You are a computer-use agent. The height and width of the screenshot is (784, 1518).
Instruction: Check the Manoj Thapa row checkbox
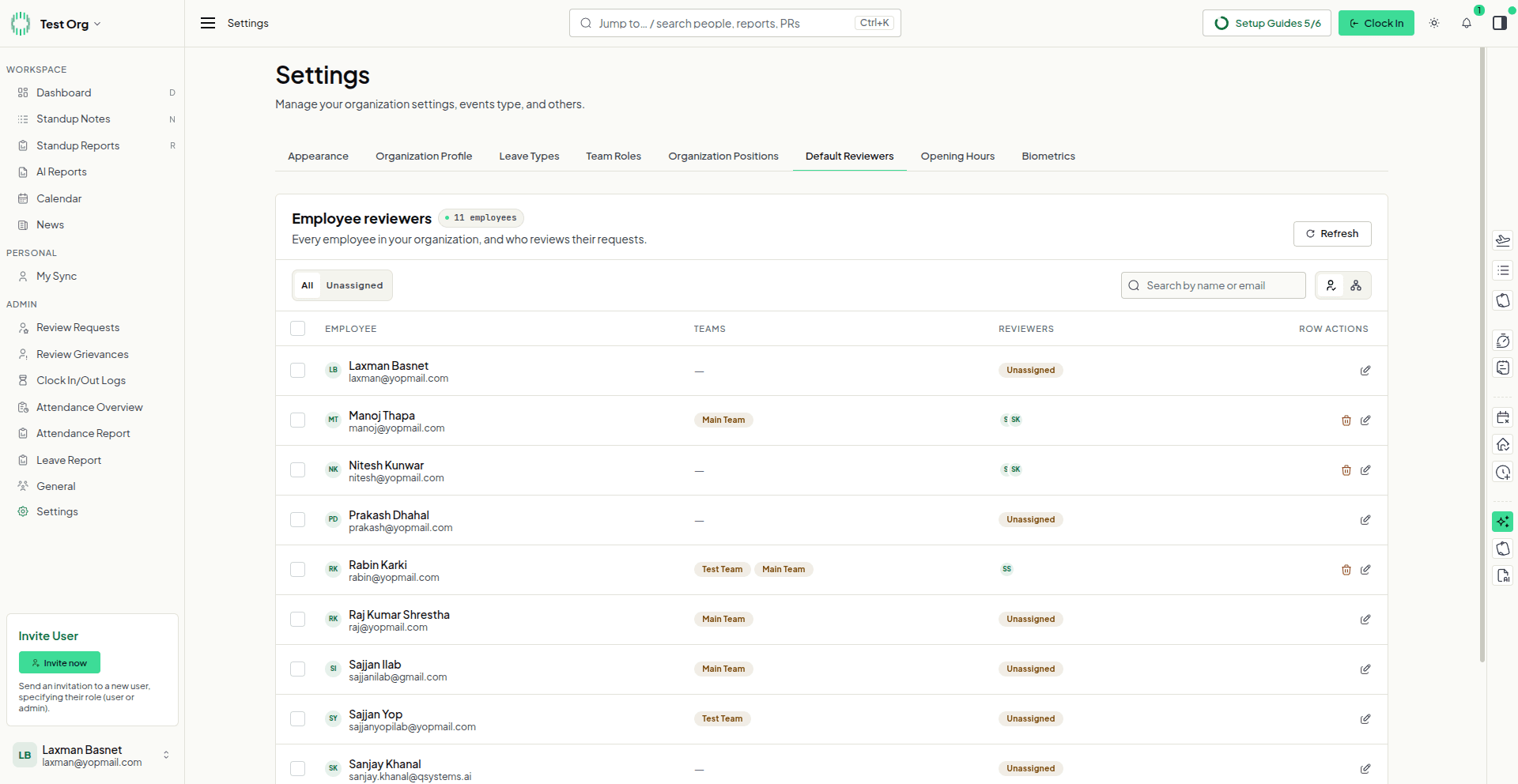click(298, 420)
